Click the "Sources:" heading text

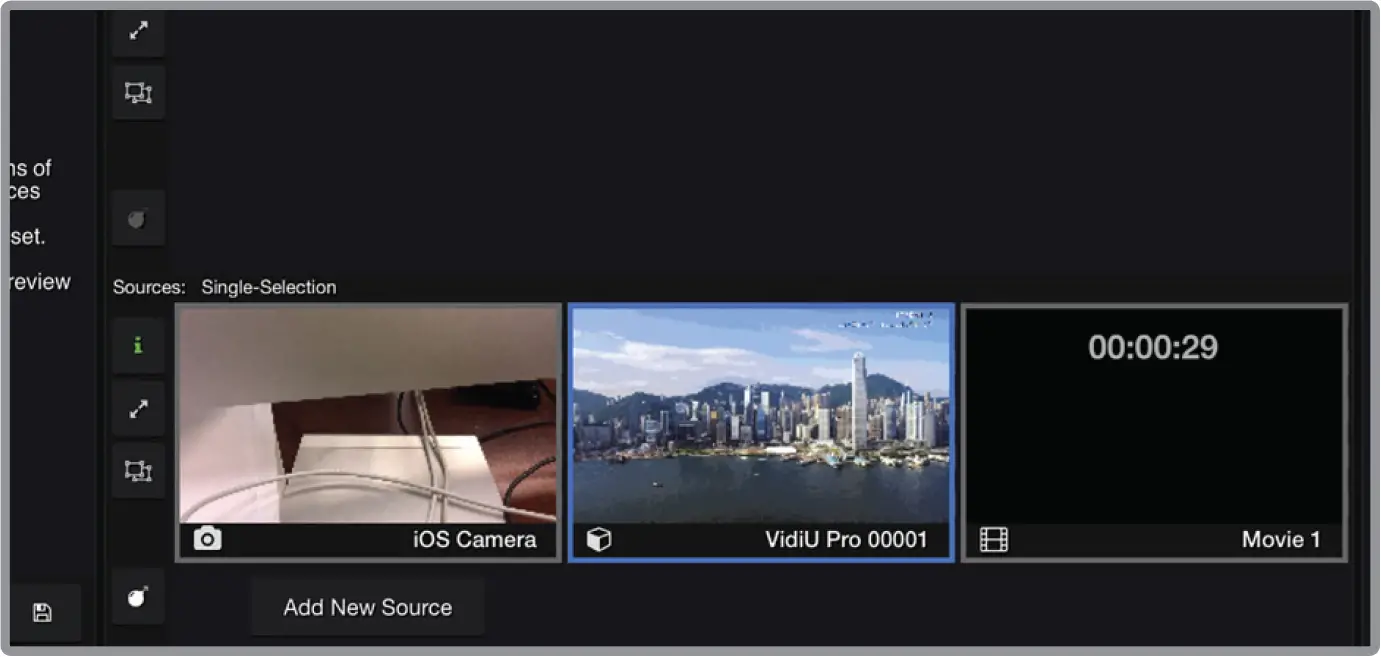149,287
